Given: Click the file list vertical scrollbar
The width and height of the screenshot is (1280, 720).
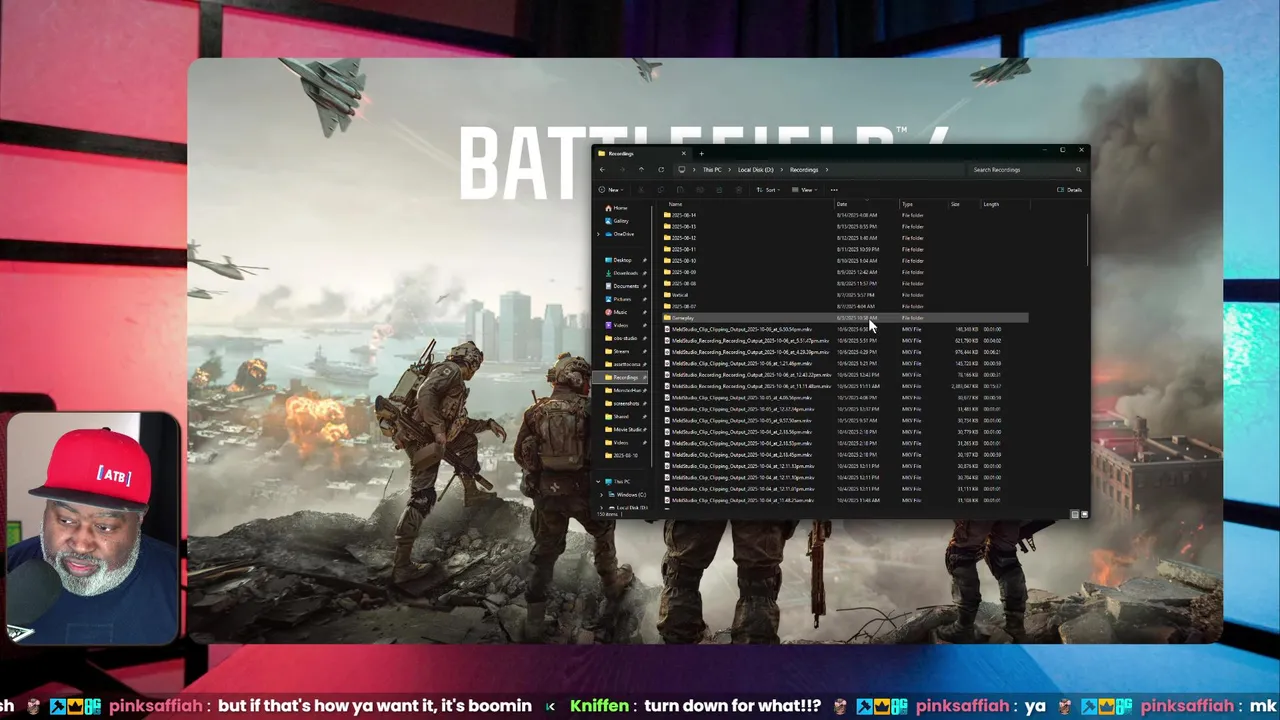Looking at the screenshot, I should click(x=1086, y=240).
